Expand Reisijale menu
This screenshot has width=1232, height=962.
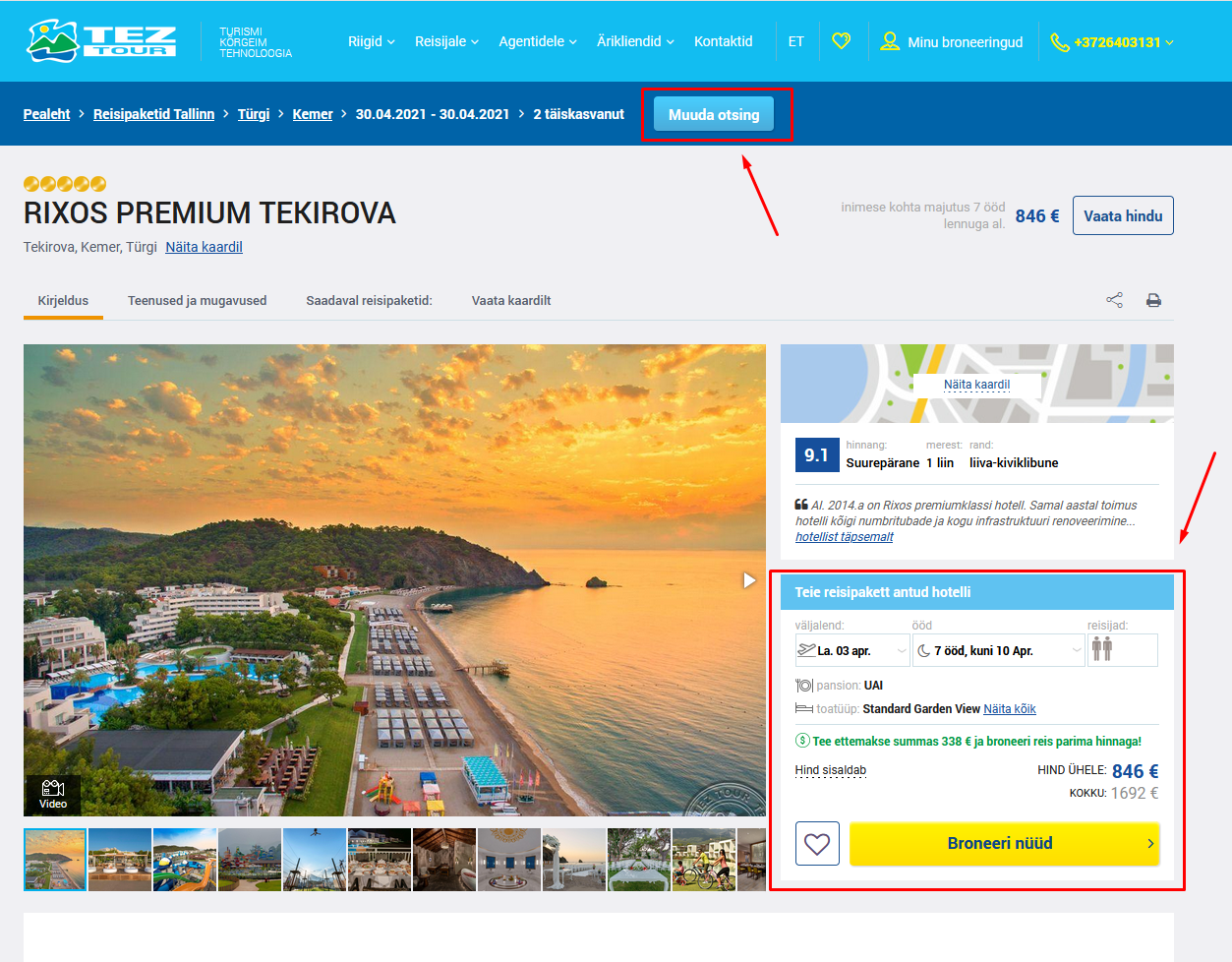click(x=447, y=41)
